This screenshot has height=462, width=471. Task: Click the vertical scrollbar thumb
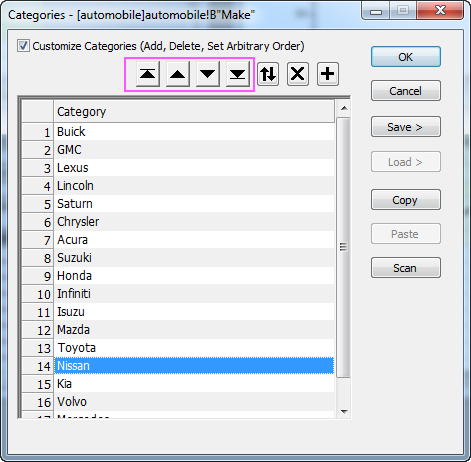344,247
